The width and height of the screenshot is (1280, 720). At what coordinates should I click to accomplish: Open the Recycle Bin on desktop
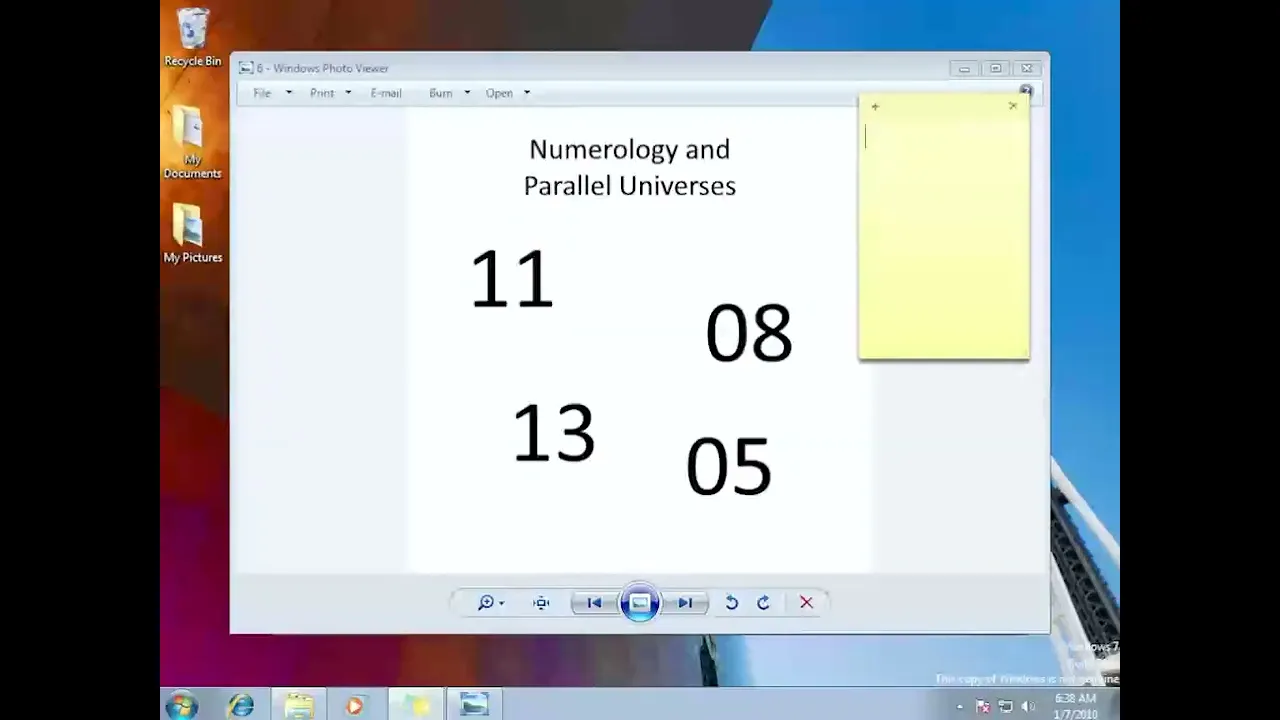[192, 37]
